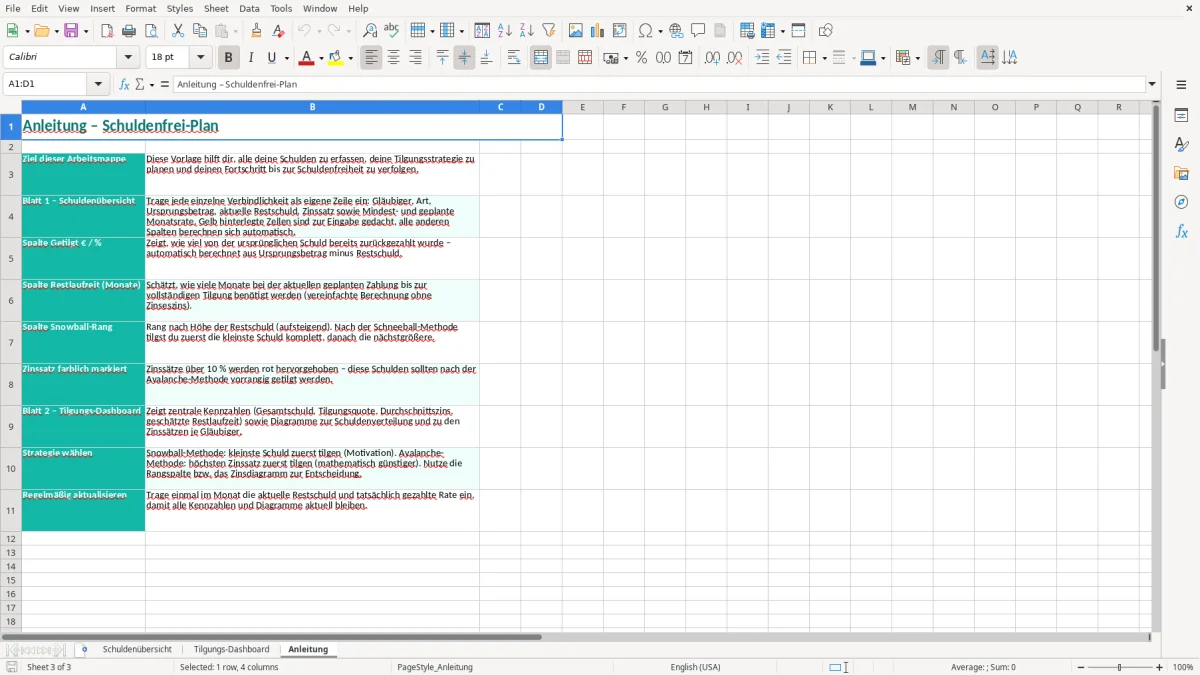Switch to Tilgungs-Dashboard sheet tab
The image size is (1200, 675).
click(x=231, y=649)
